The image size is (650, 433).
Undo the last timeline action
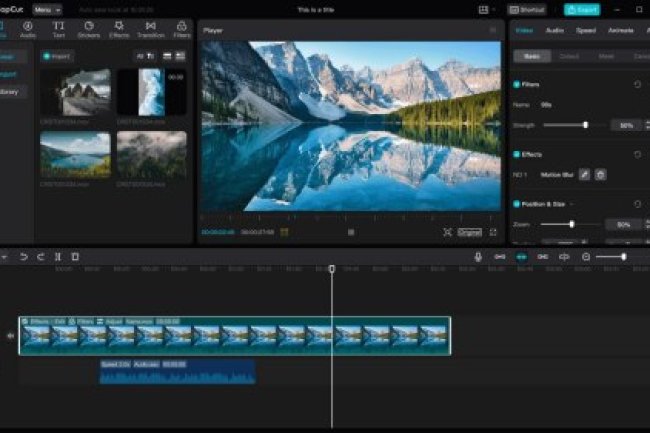(24, 257)
